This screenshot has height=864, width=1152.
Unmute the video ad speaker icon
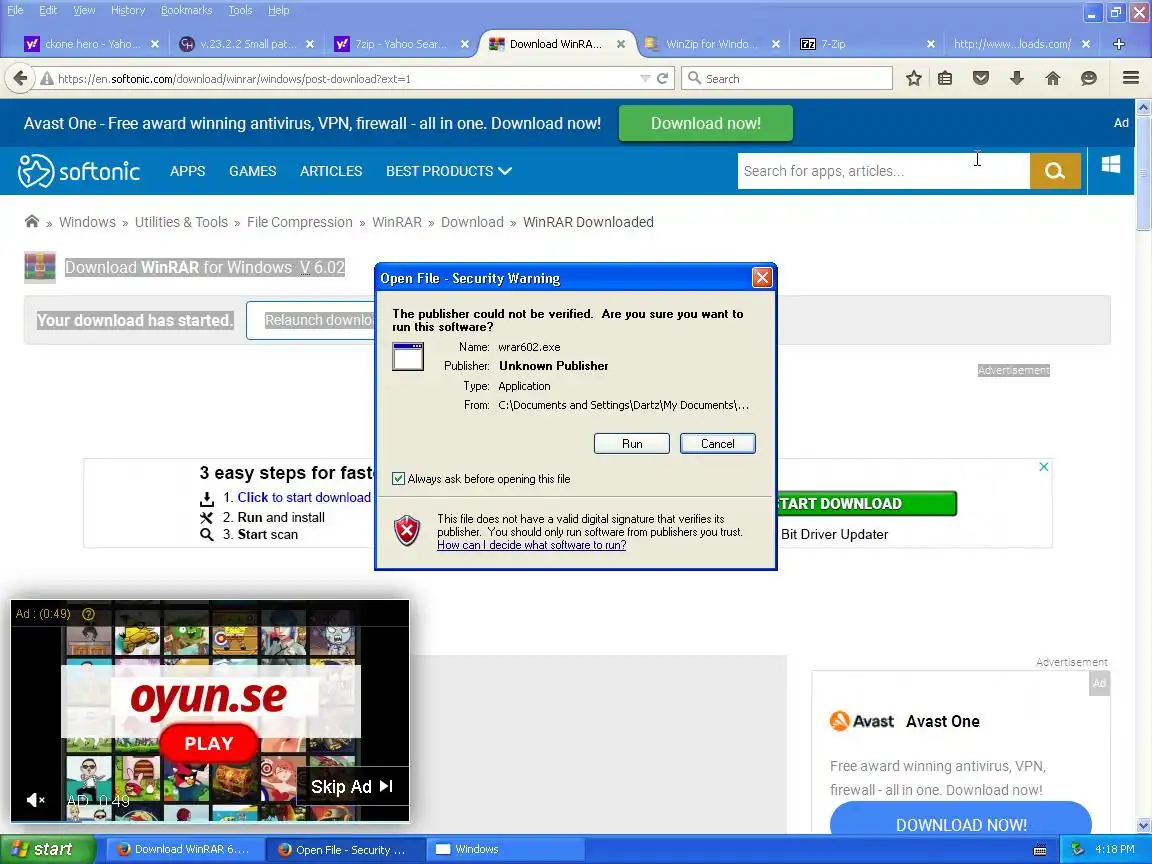coord(35,800)
